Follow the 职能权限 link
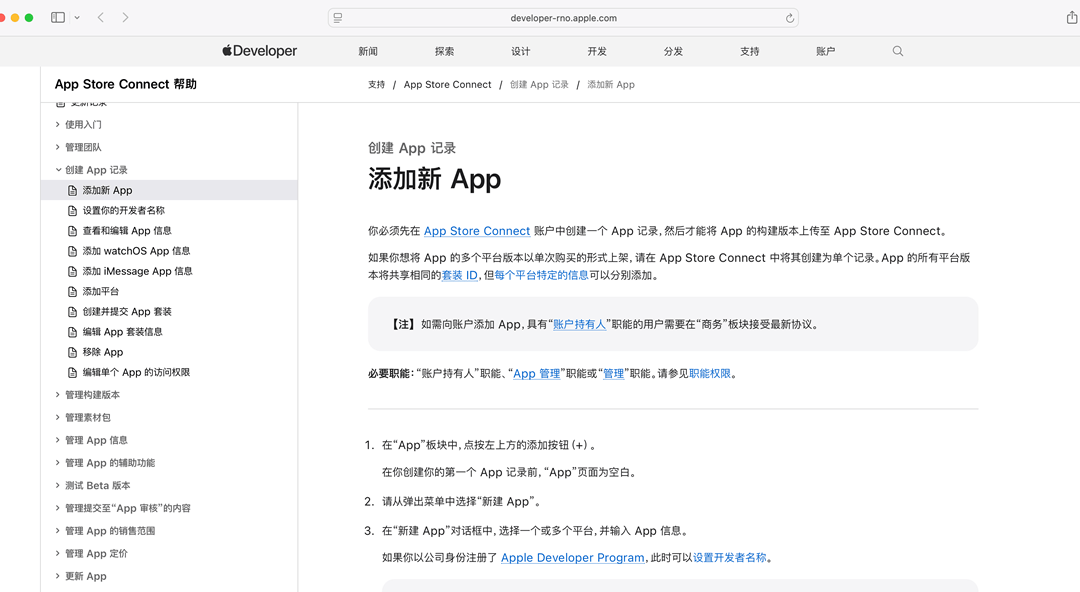The image size is (1080, 592). [710, 374]
